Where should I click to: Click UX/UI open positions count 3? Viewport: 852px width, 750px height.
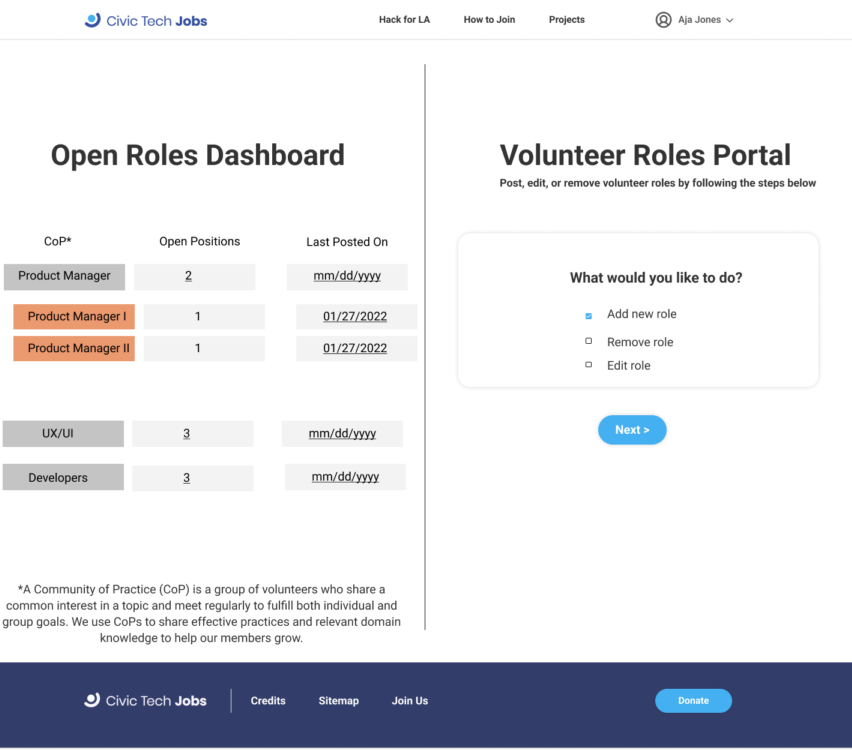coord(186,434)
